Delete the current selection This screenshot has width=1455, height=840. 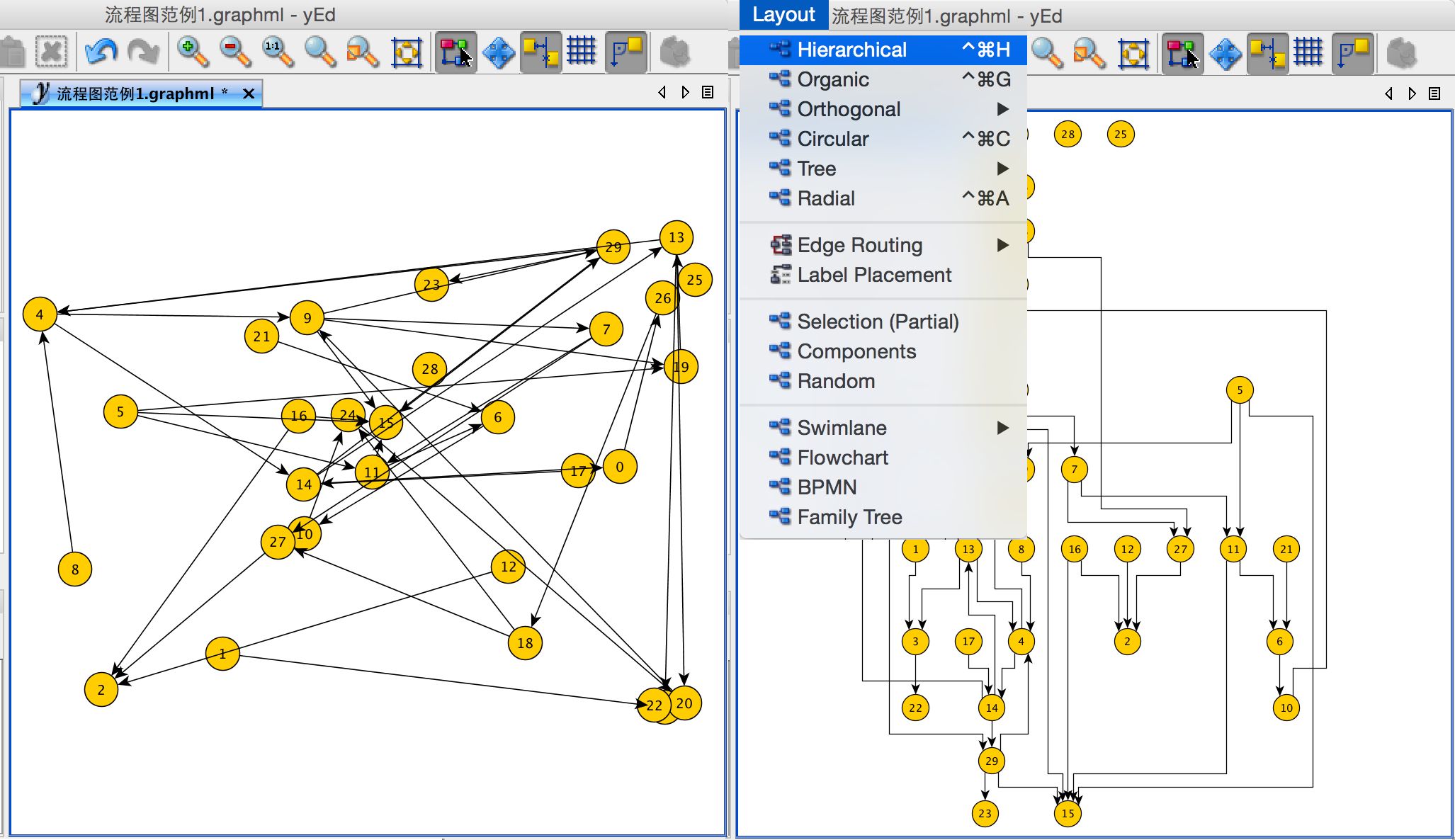pos(50,50)
